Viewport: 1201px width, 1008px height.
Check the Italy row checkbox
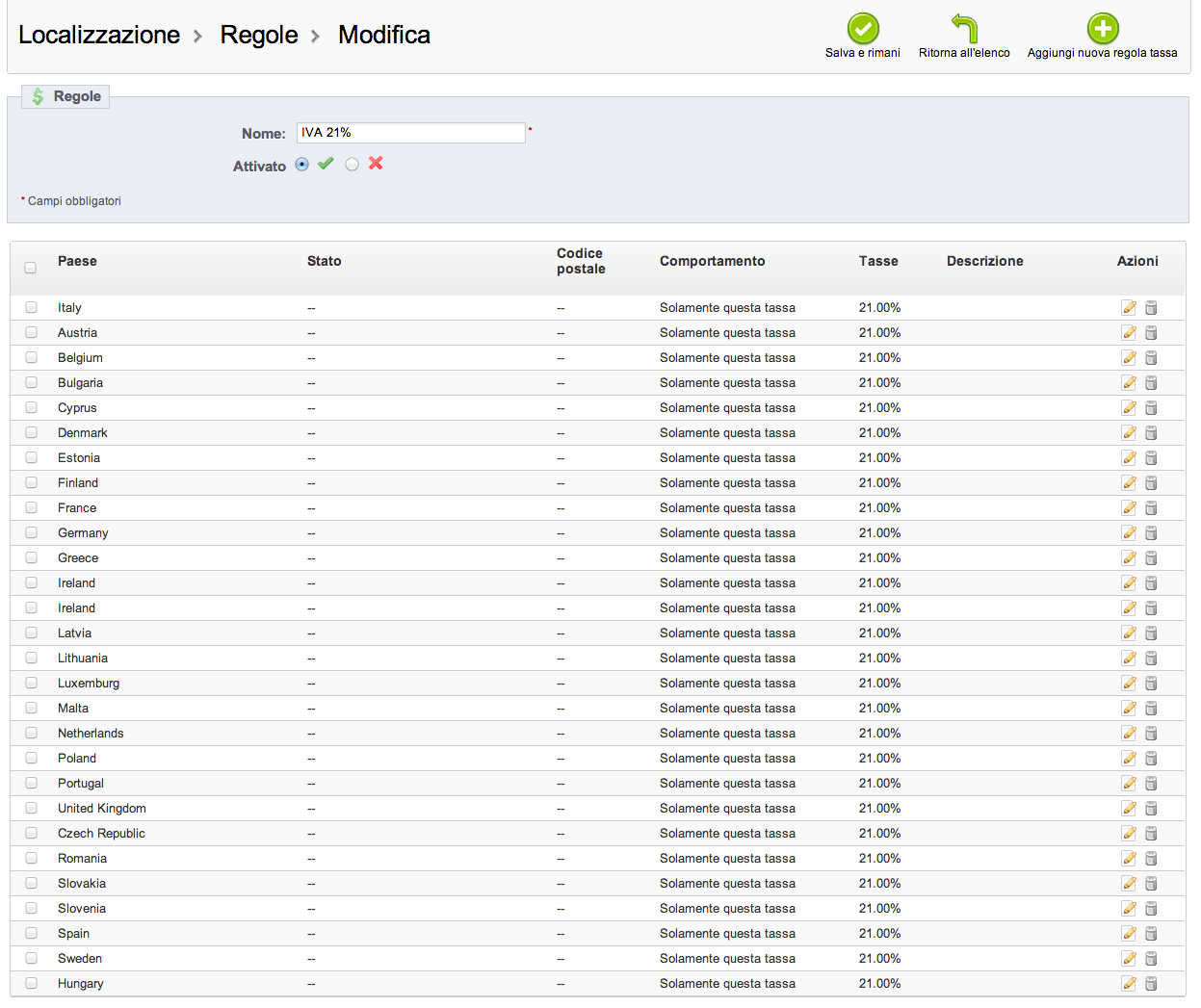(31, 307)
